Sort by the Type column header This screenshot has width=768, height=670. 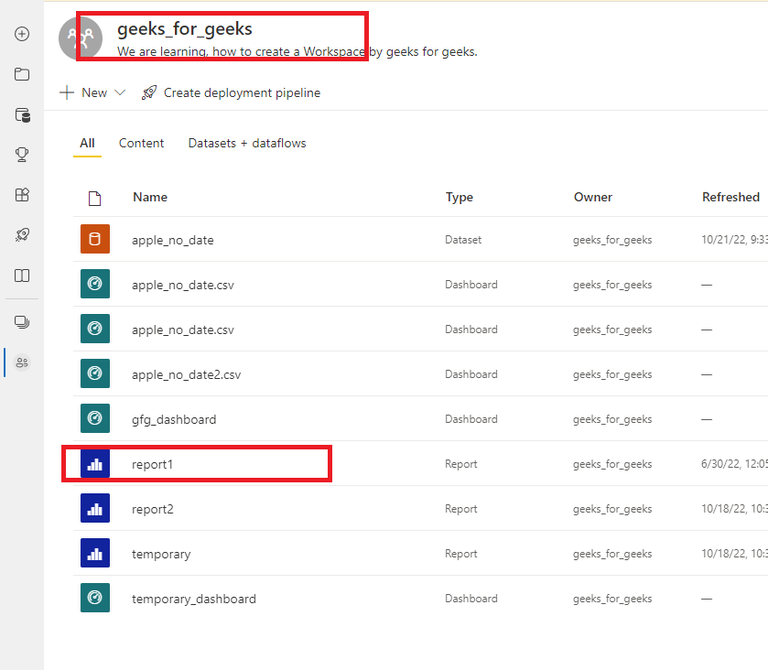click(x=459, y=197)
